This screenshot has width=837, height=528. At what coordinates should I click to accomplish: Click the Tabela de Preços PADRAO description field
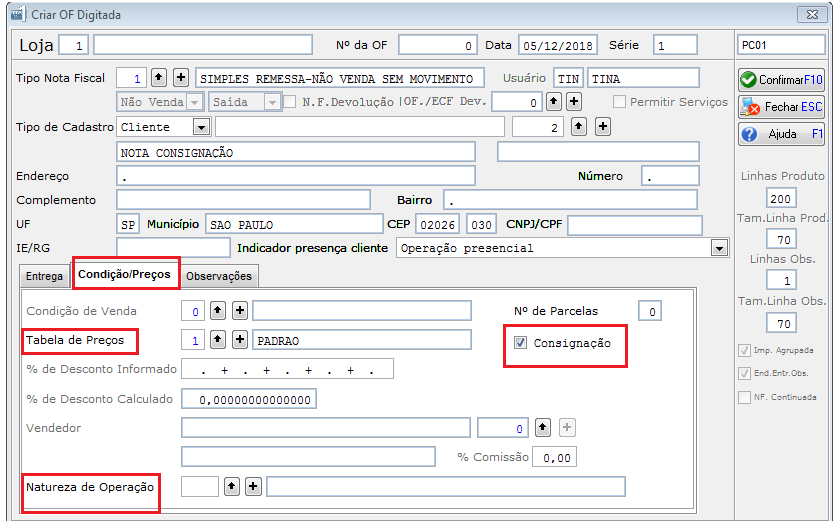362,340
